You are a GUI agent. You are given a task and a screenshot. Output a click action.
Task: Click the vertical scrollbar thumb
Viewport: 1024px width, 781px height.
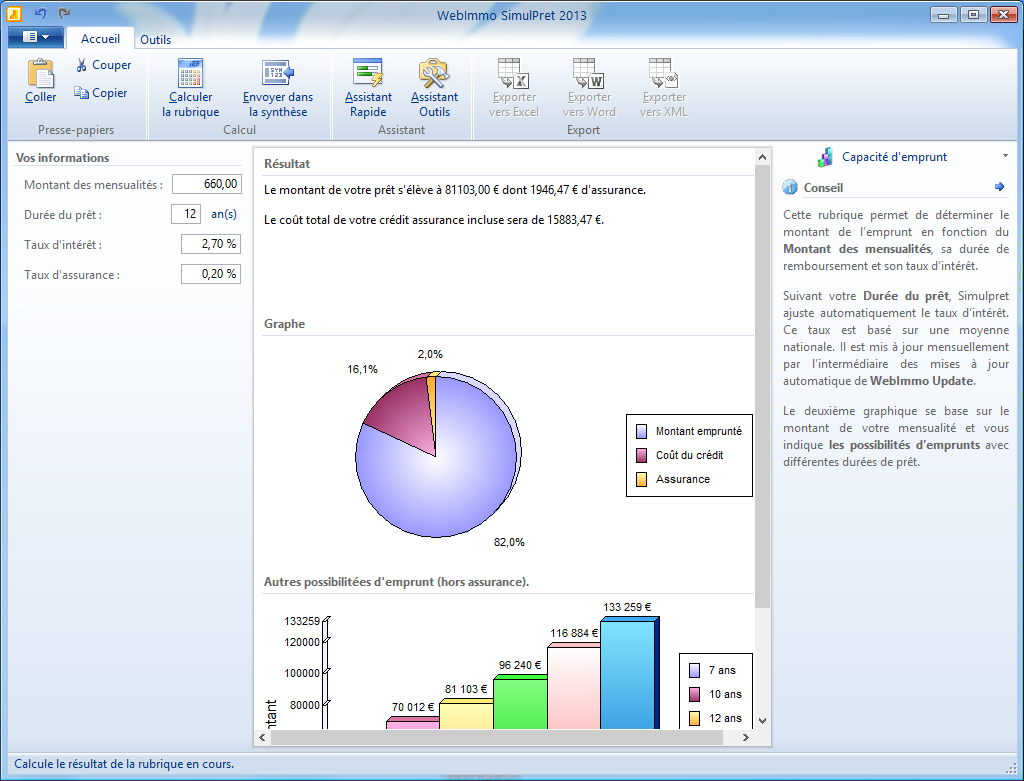[x=762, y=387]
